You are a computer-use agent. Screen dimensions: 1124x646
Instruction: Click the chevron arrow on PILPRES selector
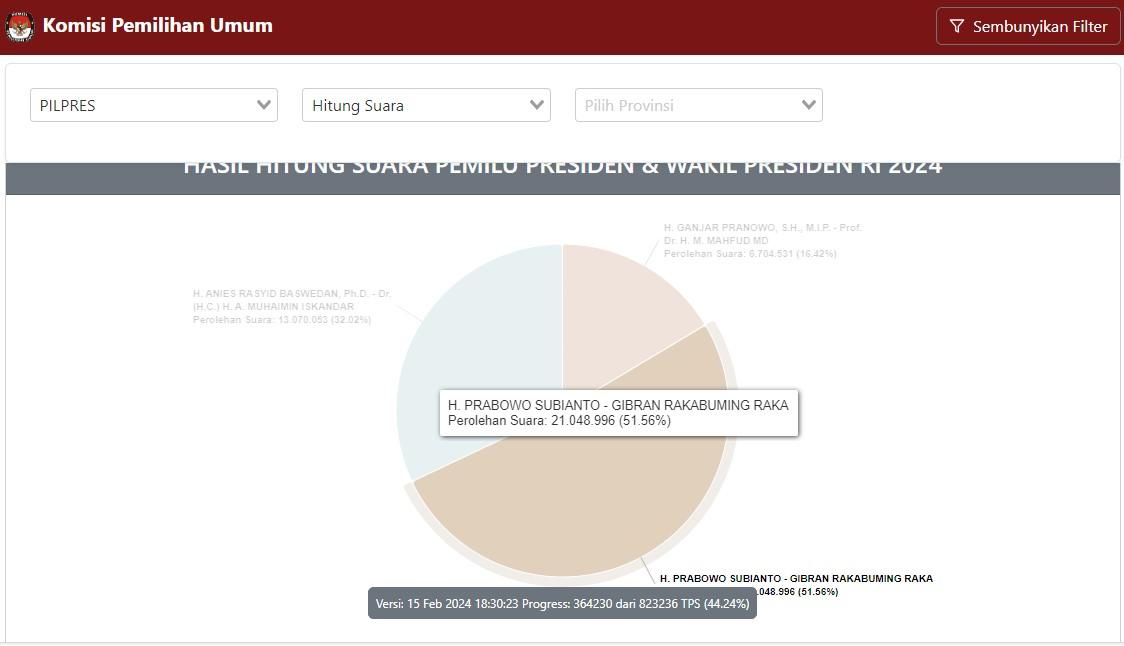coord(264,105)
